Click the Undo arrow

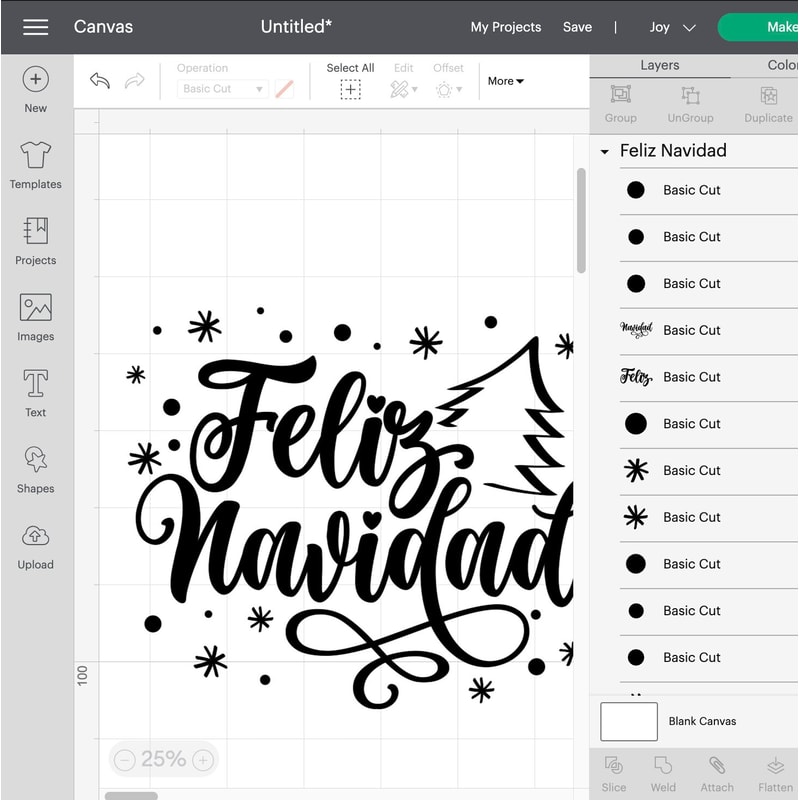coord(99,80)
